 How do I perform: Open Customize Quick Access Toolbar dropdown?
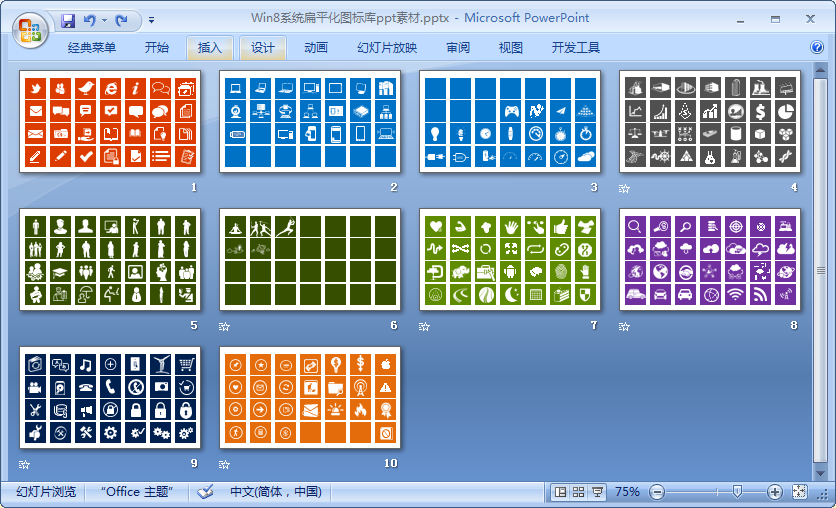[x=151, y=20]
